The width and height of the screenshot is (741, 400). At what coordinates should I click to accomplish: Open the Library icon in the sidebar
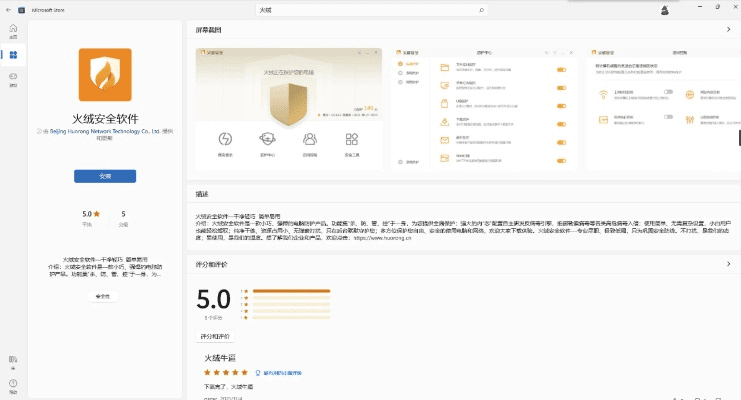[x=13, y=362]
